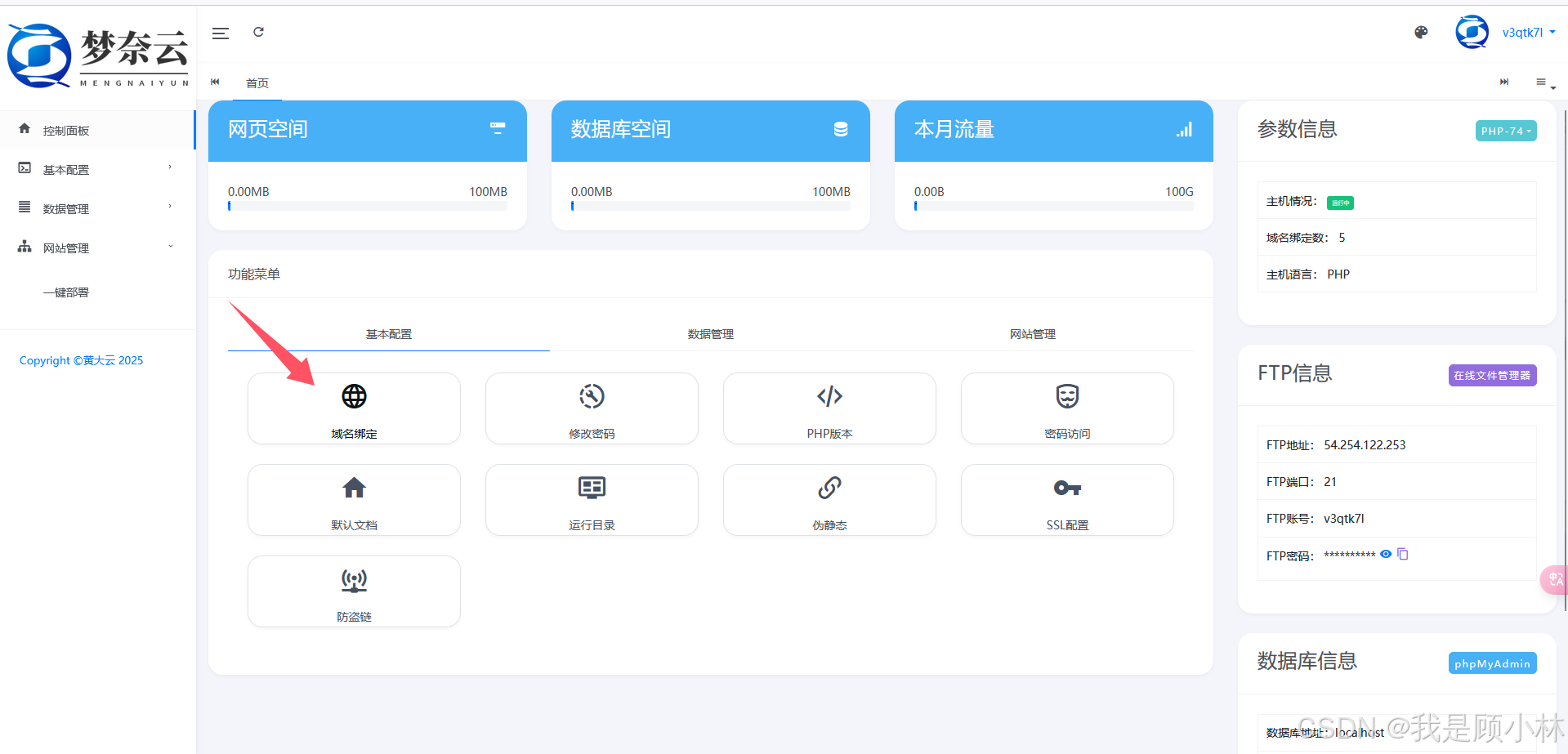The image size is (1568, 754).
Task: Click the 本月流量 usage progress bar
Action: pyautogui.click(x=1054, y=206)
